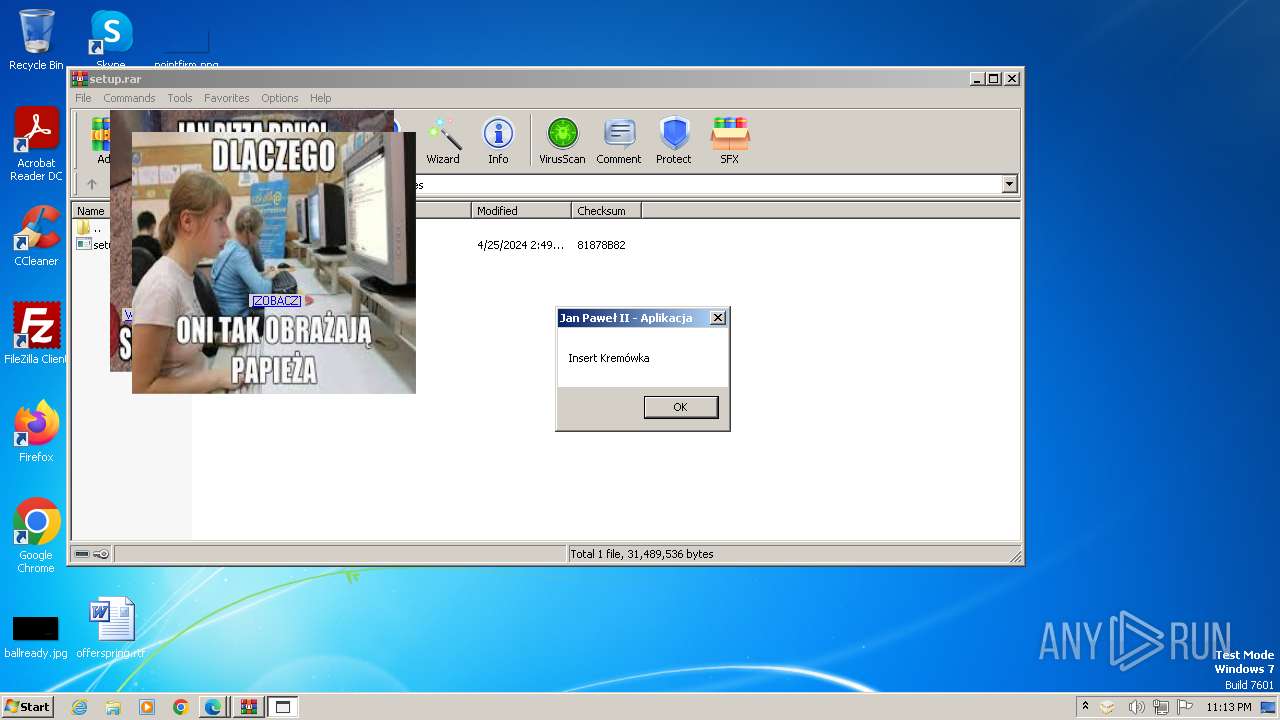Launch Firefox from desktop
Image resolution: width=1280 pixels, height=720 pixels.
point(36,431)
